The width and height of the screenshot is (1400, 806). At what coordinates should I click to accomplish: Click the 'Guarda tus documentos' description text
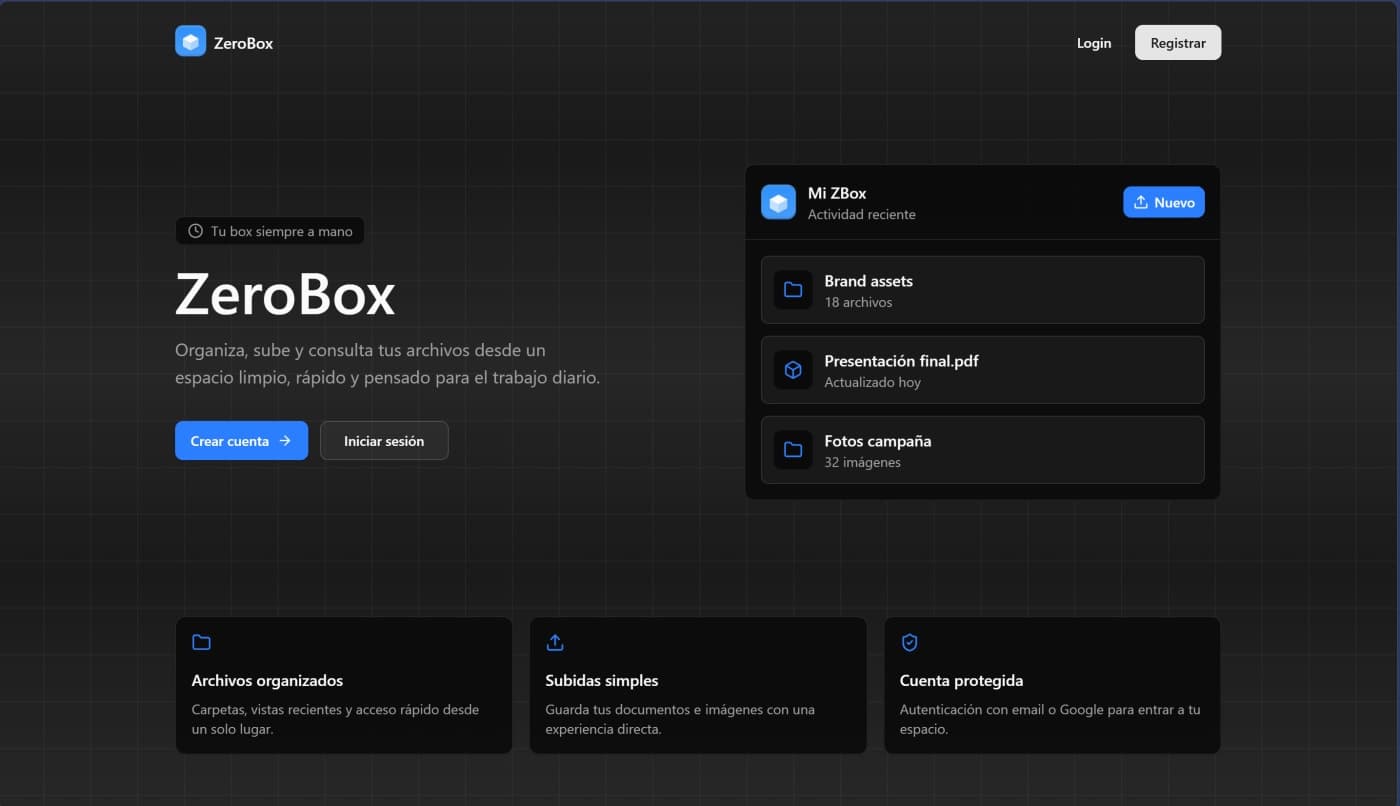click(680, 719)
